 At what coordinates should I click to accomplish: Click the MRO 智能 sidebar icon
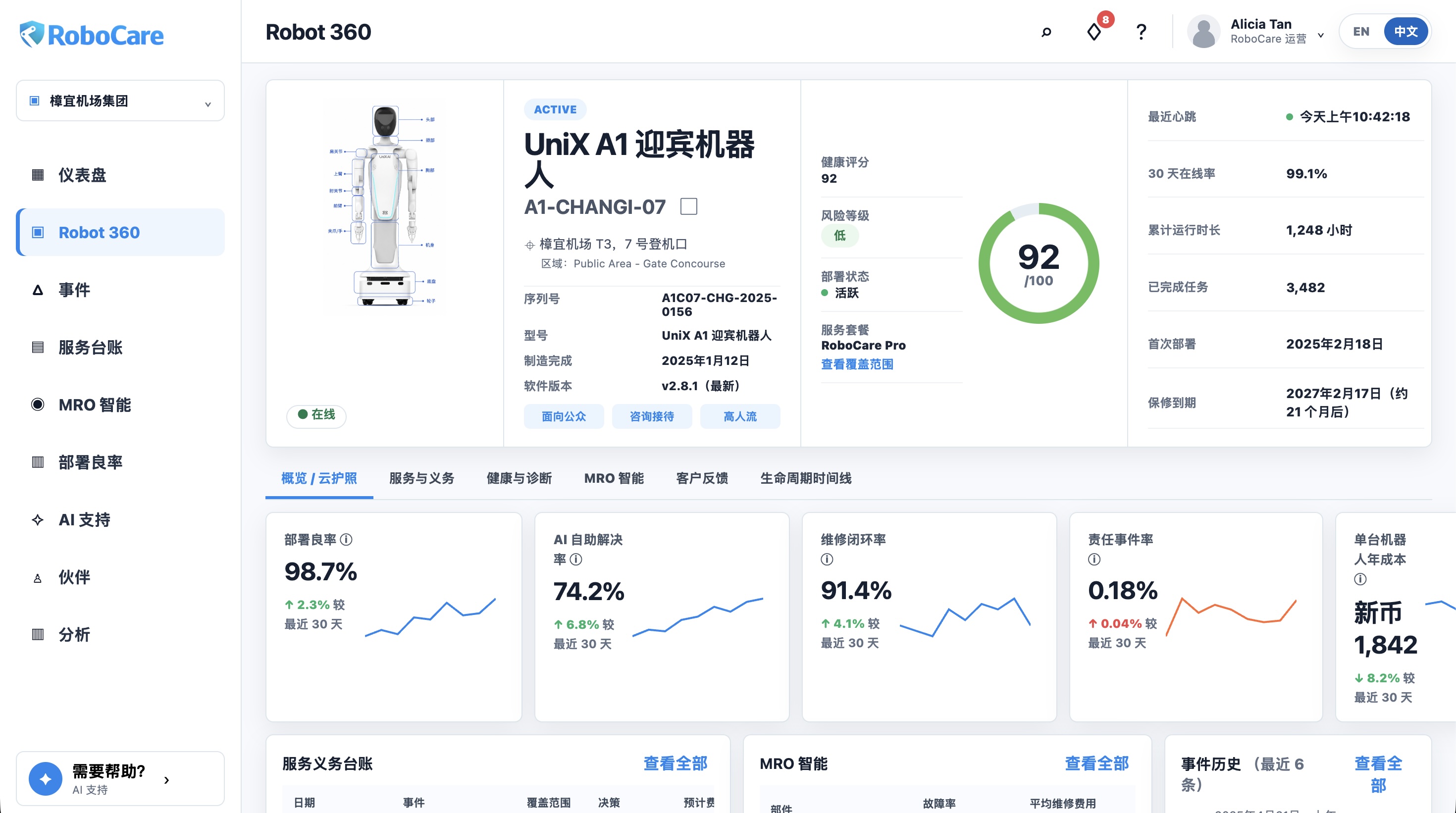(x=38, y=405)
